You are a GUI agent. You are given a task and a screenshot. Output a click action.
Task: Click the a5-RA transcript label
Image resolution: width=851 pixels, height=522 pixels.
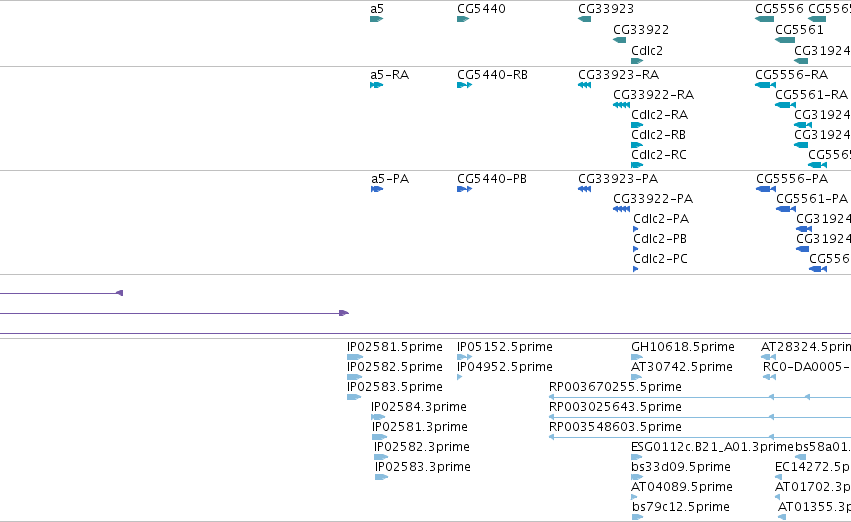click(x=390, y=75)
